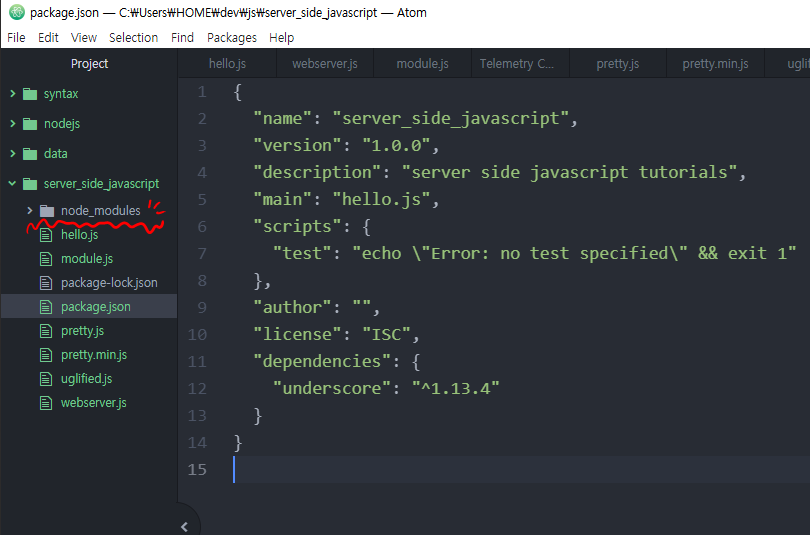Open pretty.min.js from the tree

[94, 355]
